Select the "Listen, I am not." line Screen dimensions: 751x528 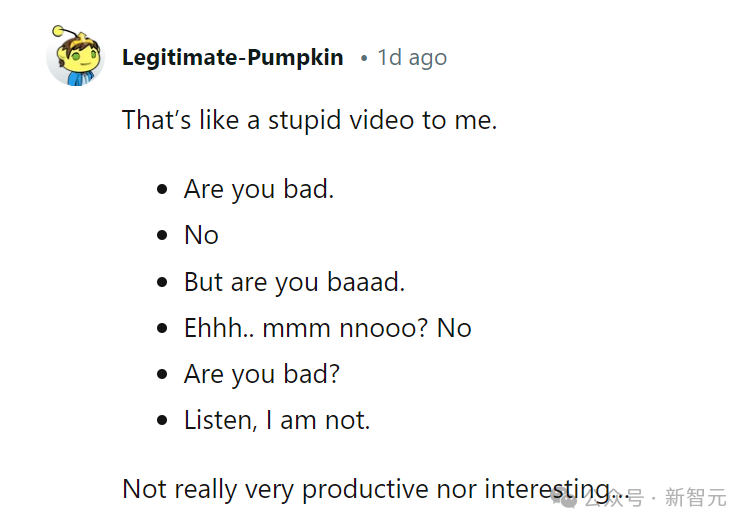(x=277, y=420)
